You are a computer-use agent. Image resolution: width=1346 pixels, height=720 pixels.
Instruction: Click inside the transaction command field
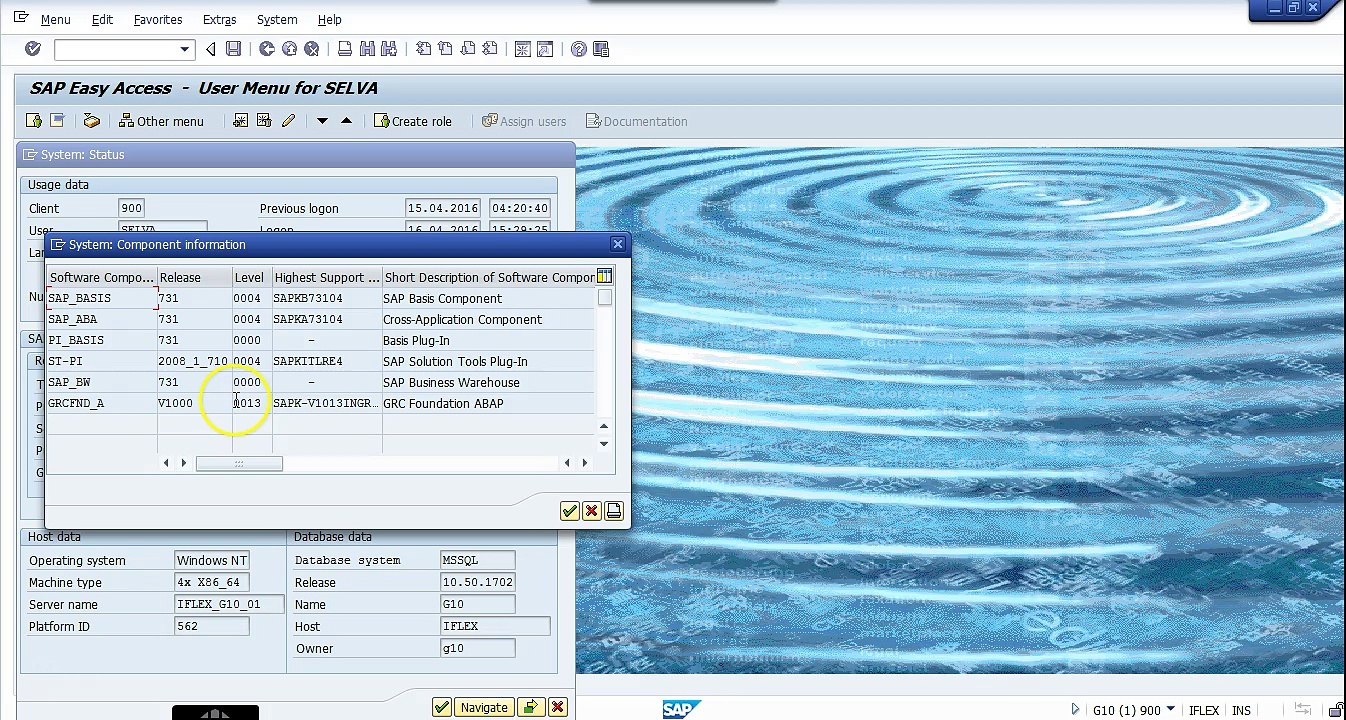[x=116, y=49]
